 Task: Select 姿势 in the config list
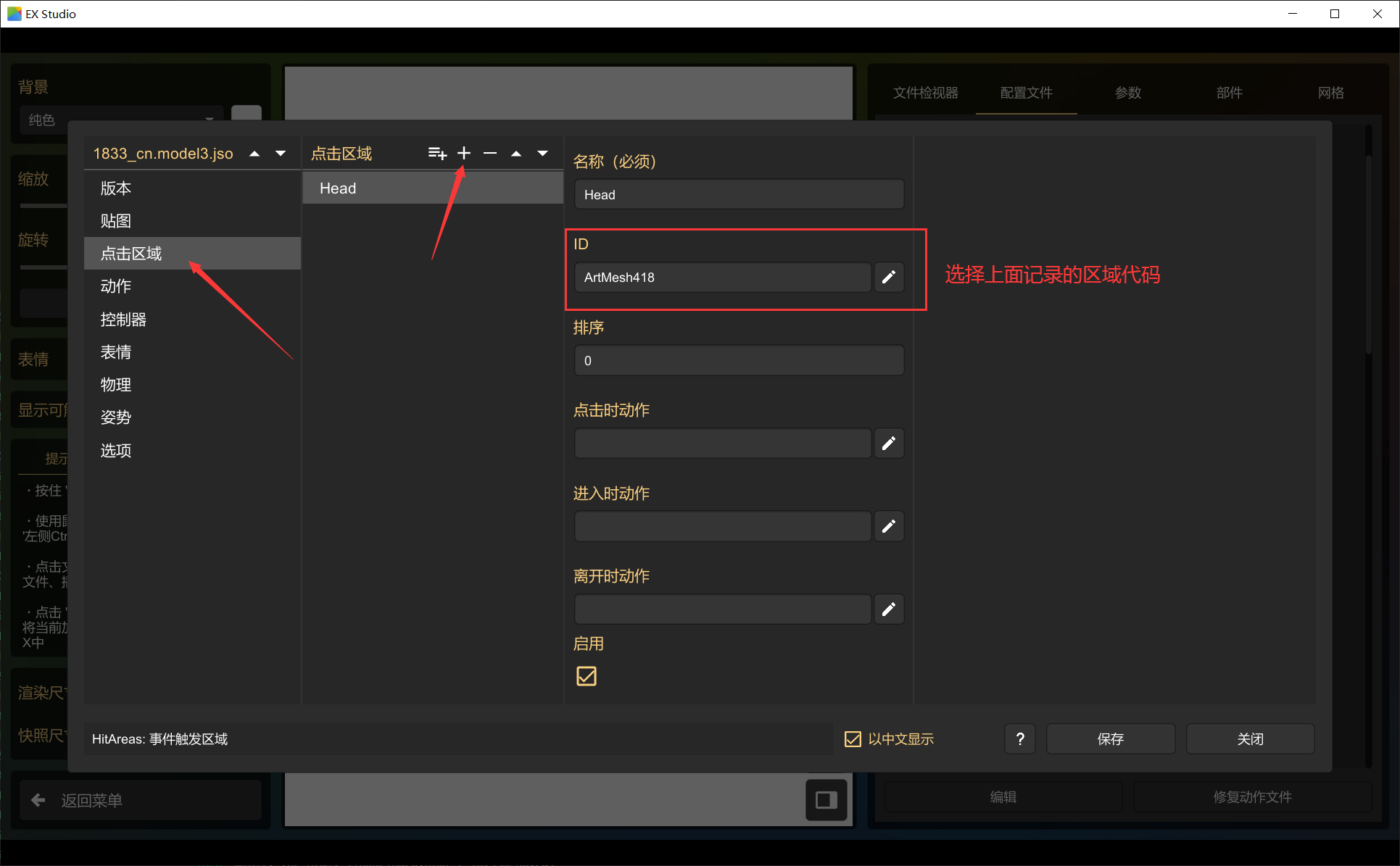(x=192, y=417)
